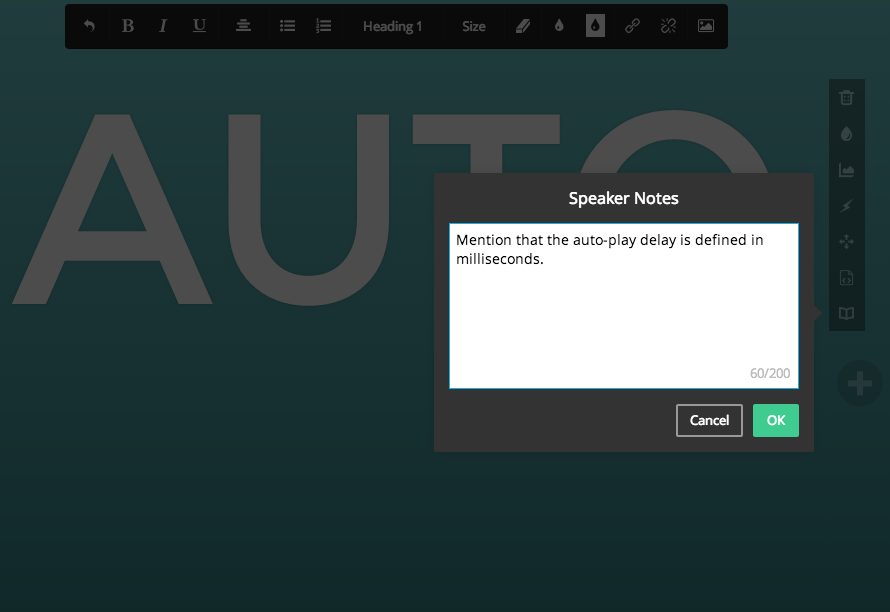Screen dimensions: 890x612
Task: Click the undo arrow in the toolbar
Action: 89,26
